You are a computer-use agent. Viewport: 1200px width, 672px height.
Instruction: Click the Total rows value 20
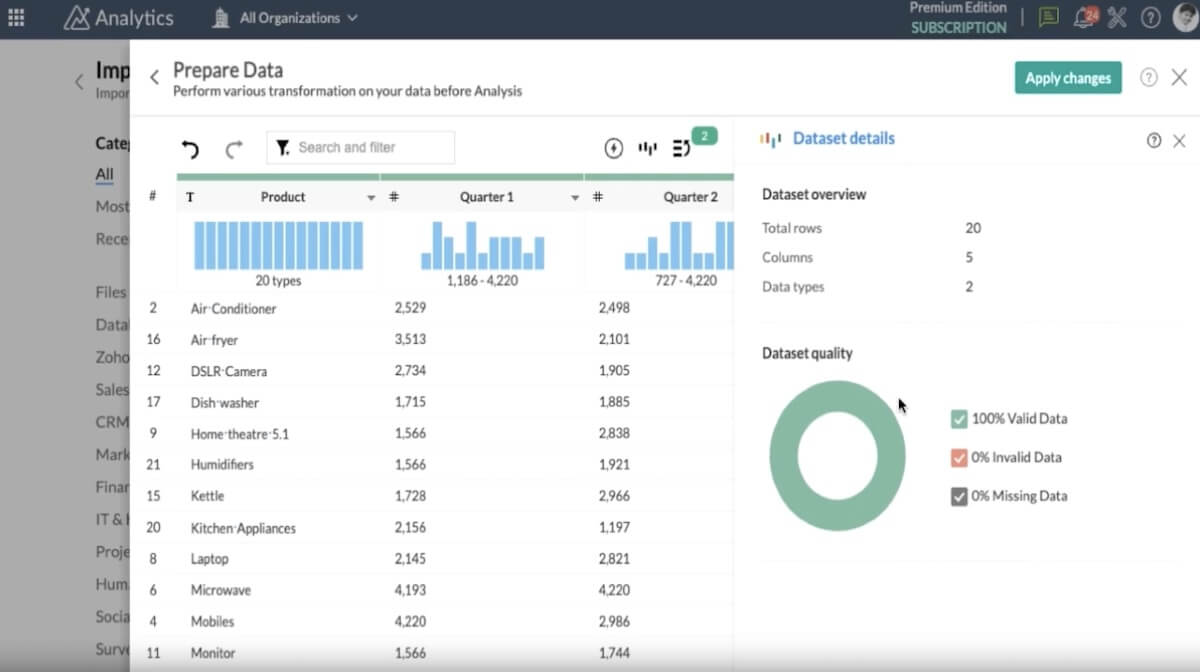(973, 228)
